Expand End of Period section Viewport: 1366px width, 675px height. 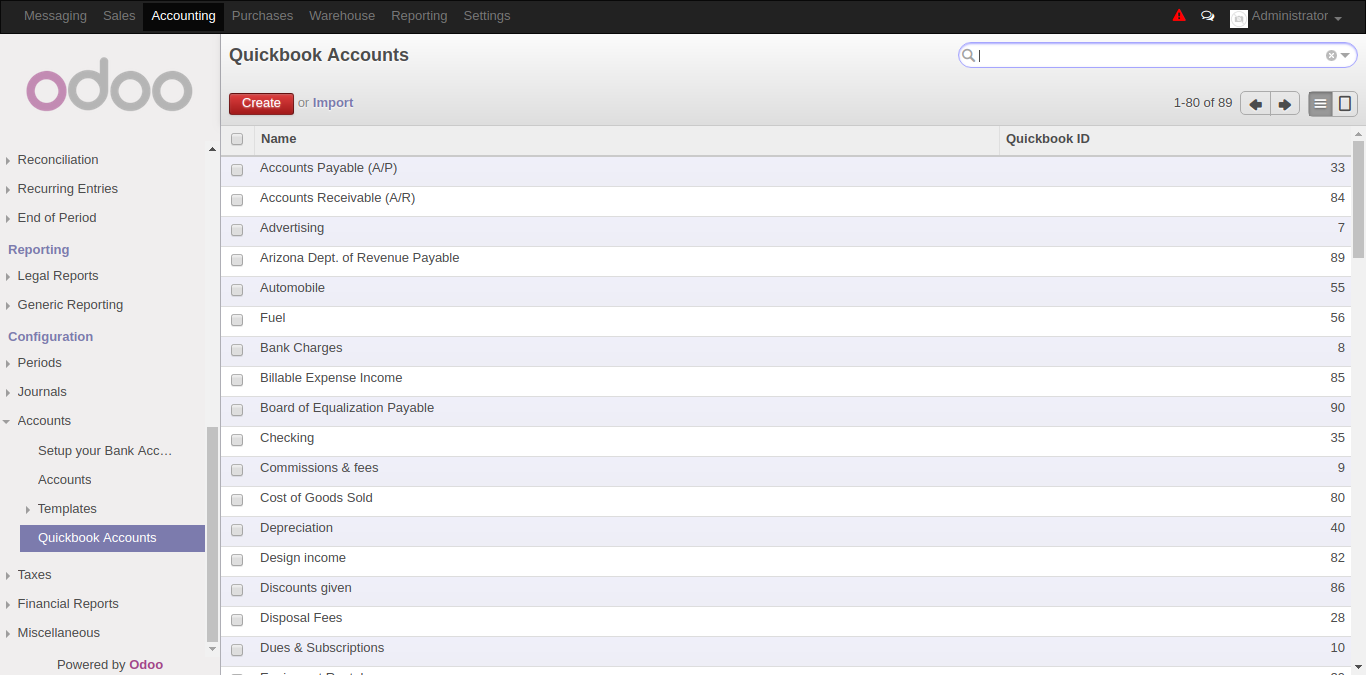(57, 218)
